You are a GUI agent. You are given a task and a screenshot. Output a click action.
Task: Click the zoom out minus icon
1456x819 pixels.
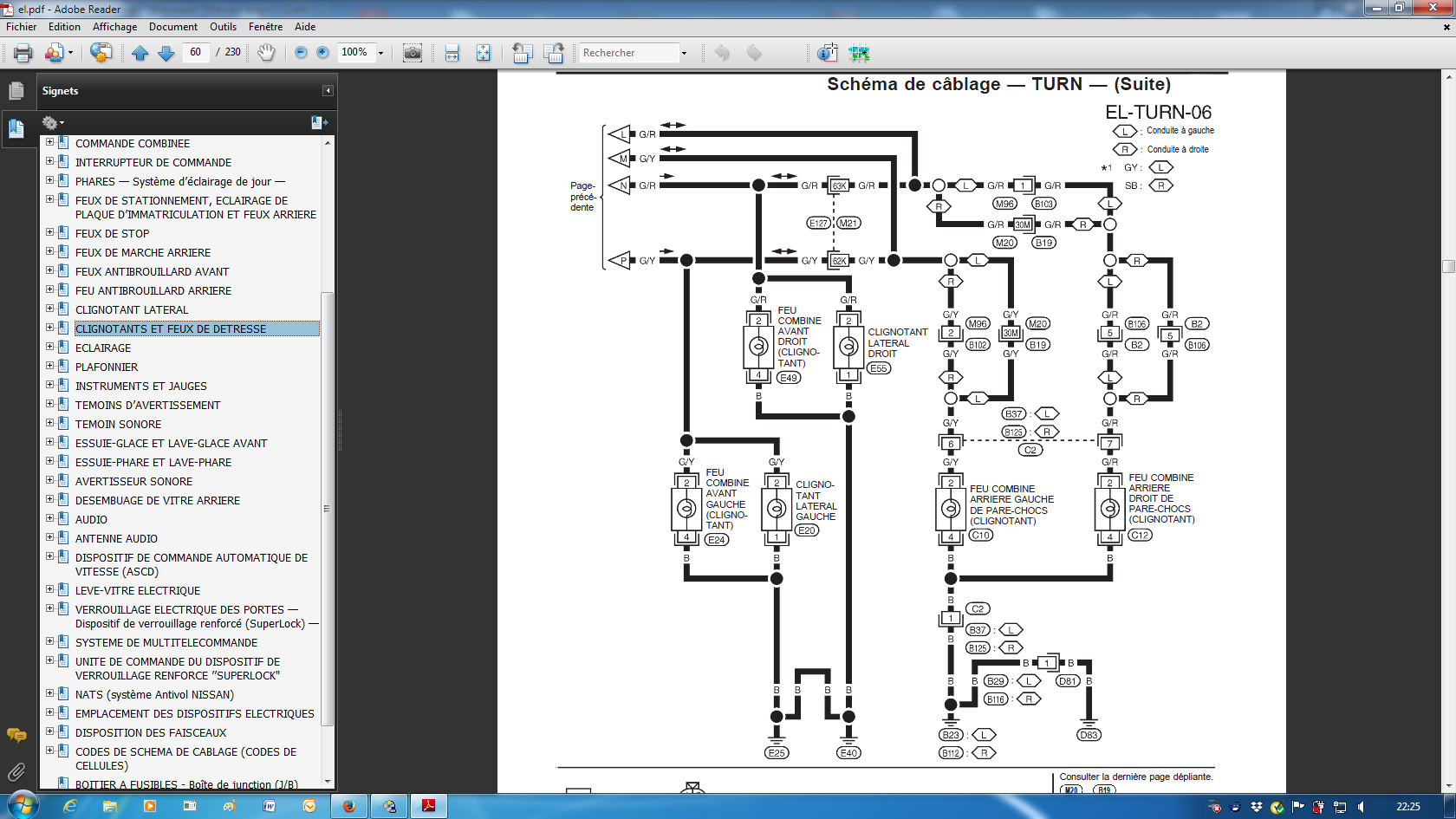tap(301, 53)
